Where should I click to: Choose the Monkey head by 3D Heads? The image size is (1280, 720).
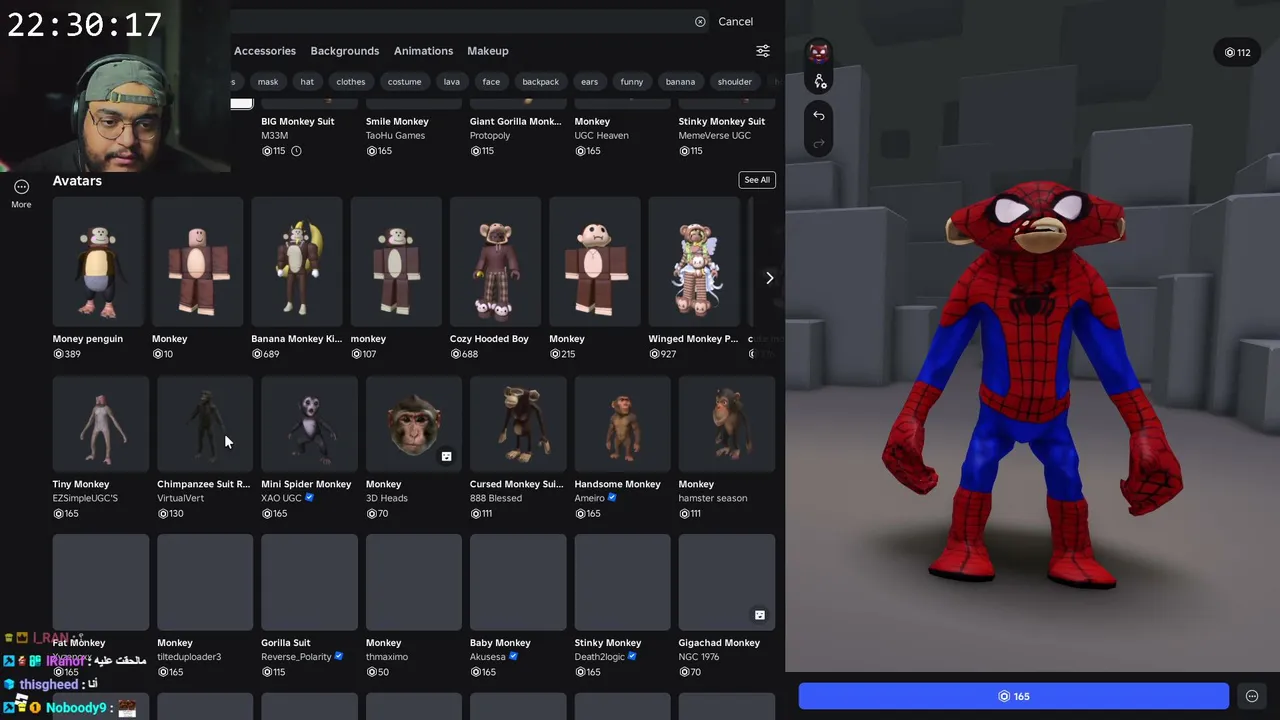click(414, 424)
